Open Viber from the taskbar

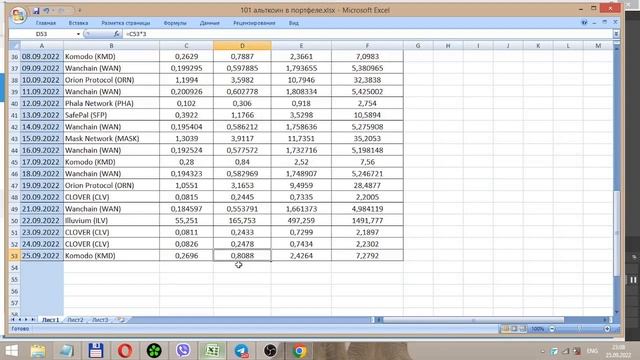coord(183,351)
